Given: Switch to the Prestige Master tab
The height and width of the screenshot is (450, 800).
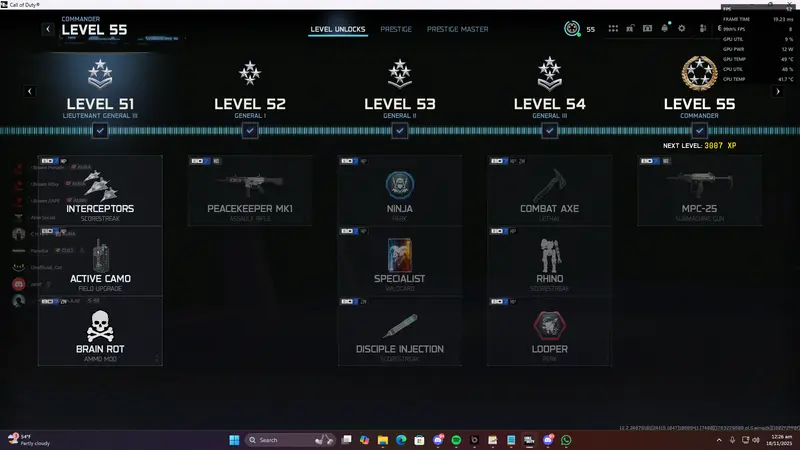Looking at the screenshot, I should click(457, 29).
